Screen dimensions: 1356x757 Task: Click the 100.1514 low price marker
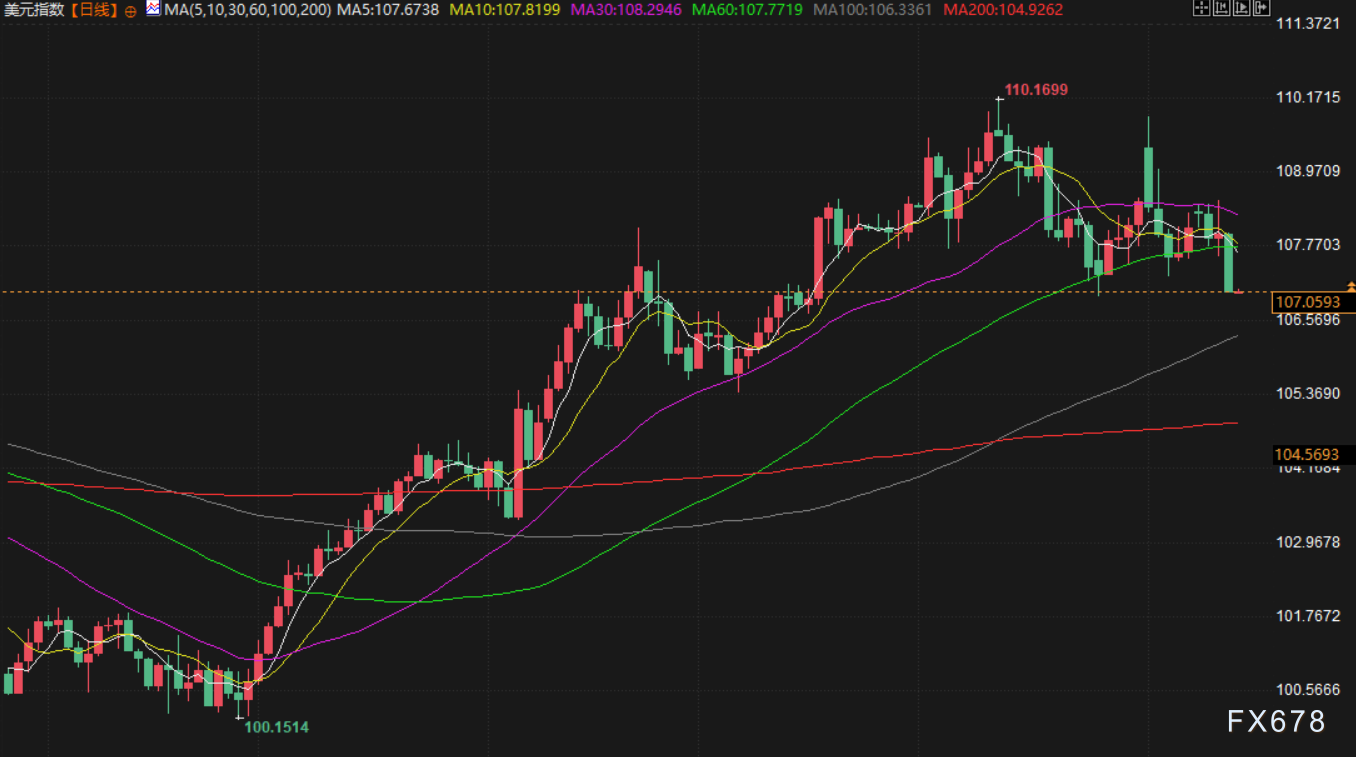[x=277, y=727]
